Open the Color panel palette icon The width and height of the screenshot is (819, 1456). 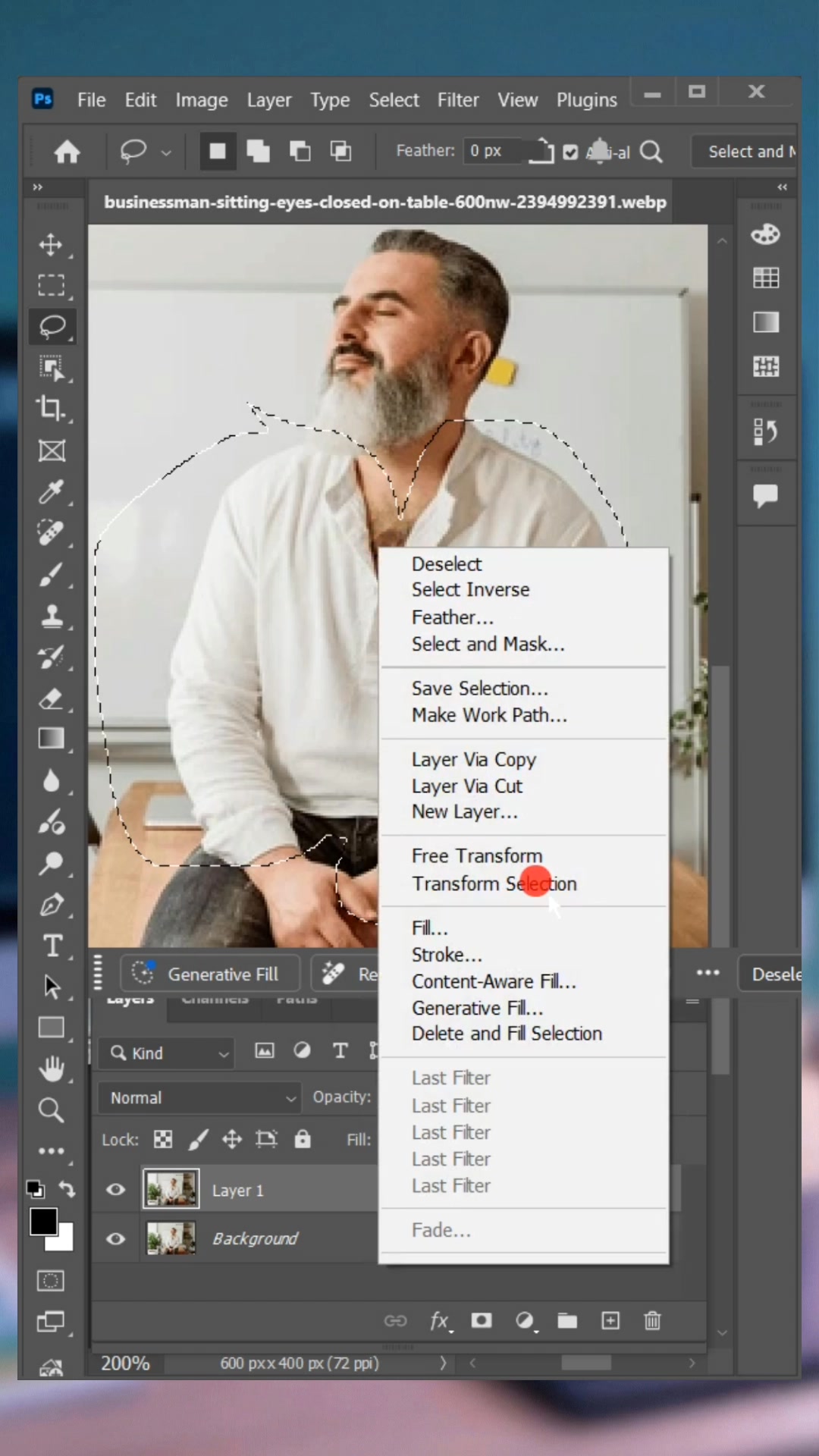[x=765, y=234]
